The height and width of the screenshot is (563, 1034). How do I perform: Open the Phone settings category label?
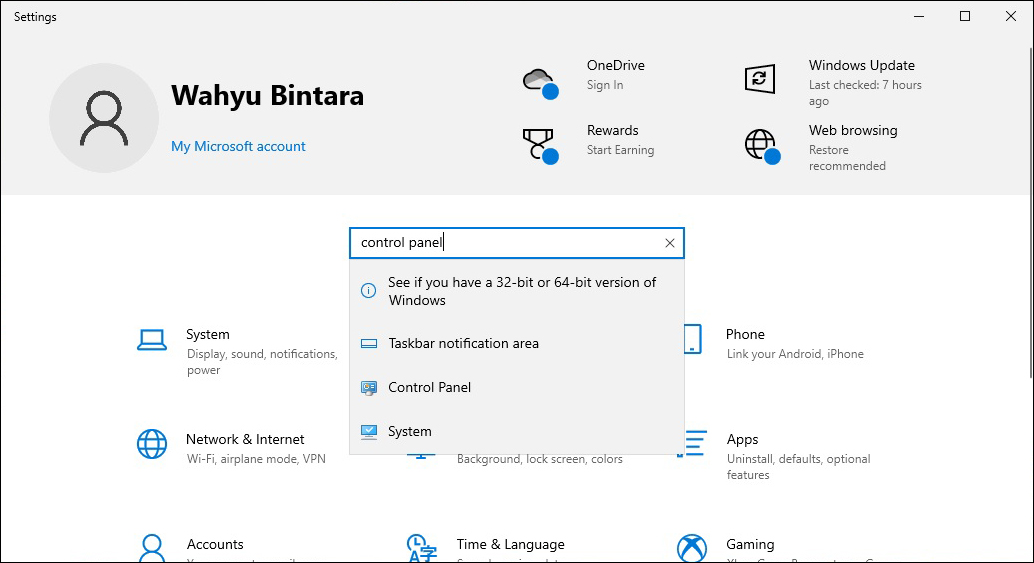745,334
